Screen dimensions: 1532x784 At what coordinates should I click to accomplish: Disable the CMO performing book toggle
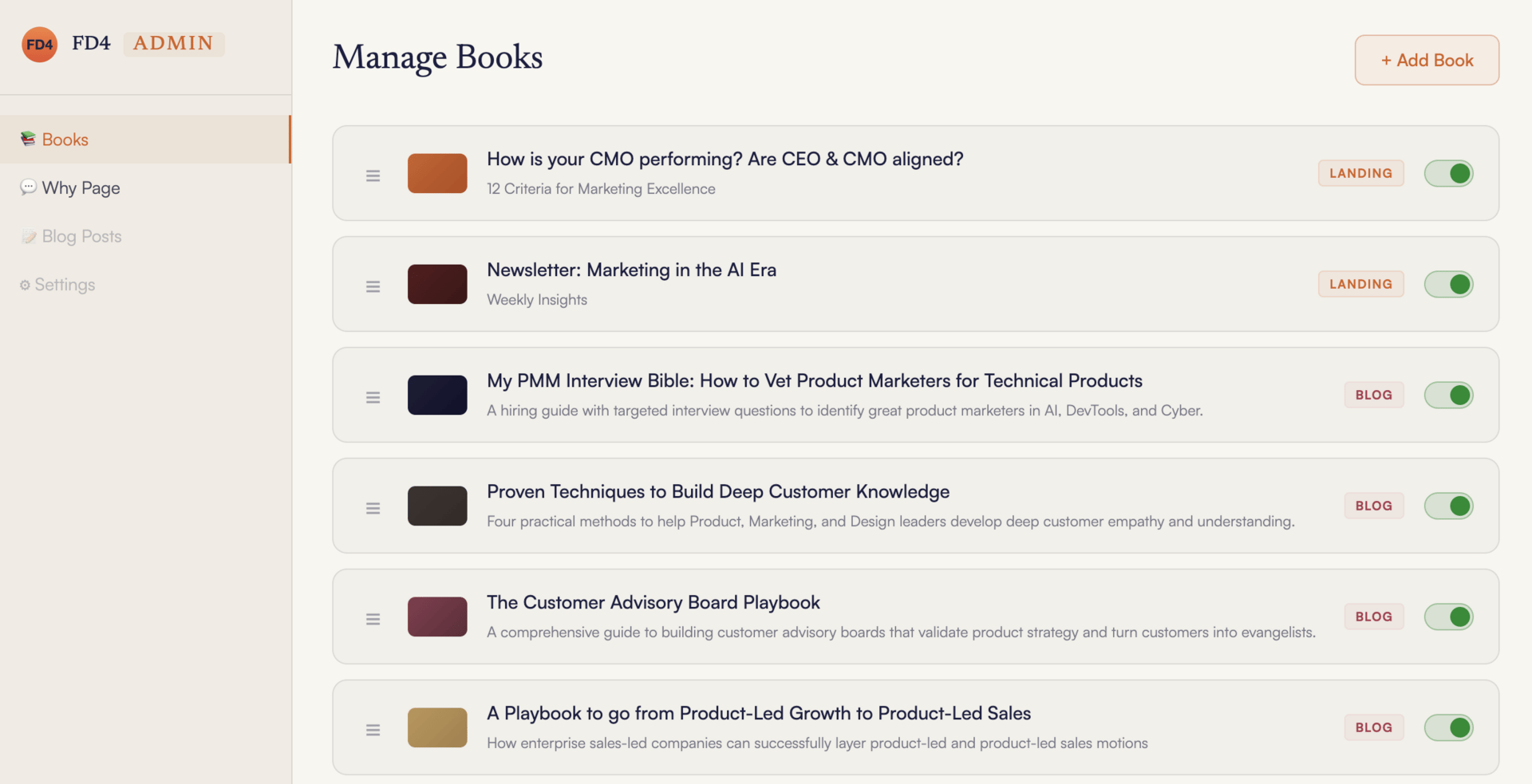(x=1448, y=173)
